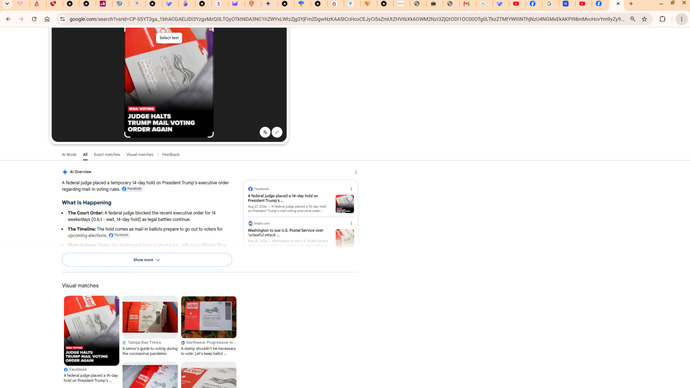Click the left round icon on lens image
The image size is (690, 388).
[x=264, y=132]
